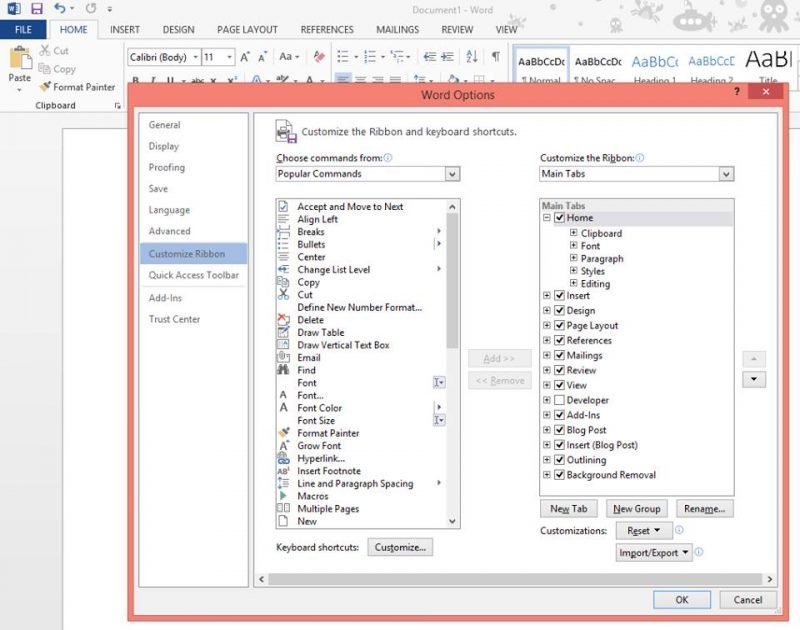Viewport: 800px width, 630px height.
Task: Click the horizontal scrollbar in dialog
Action: pyautogui.click(x=515, y=579)
